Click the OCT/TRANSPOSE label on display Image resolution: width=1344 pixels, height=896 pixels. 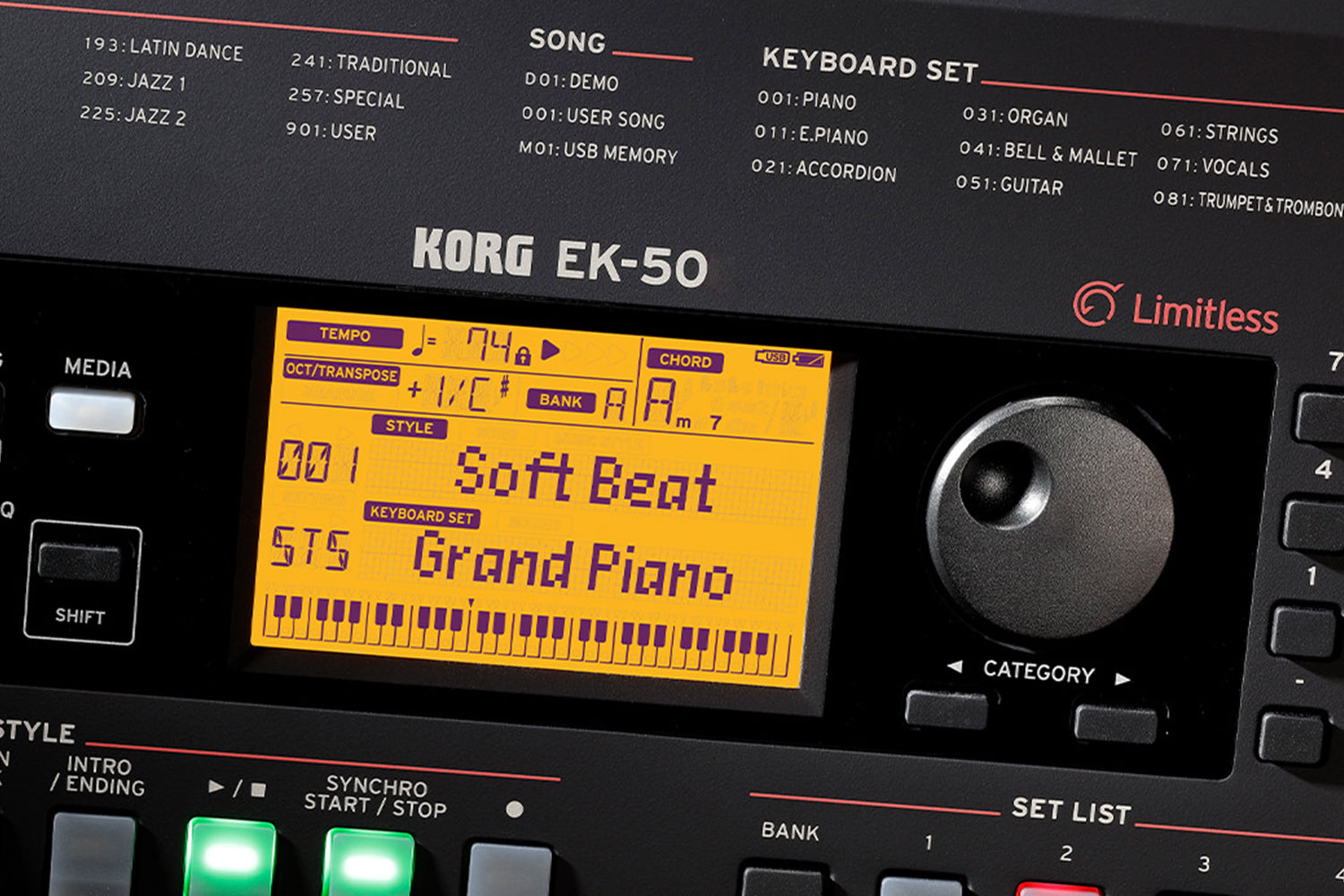pos(341,372)
